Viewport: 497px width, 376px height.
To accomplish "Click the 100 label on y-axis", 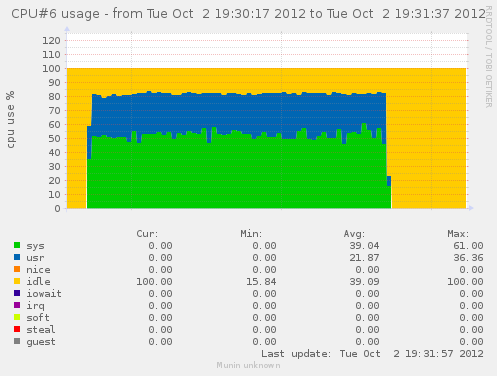I will [x=51, y=68].
